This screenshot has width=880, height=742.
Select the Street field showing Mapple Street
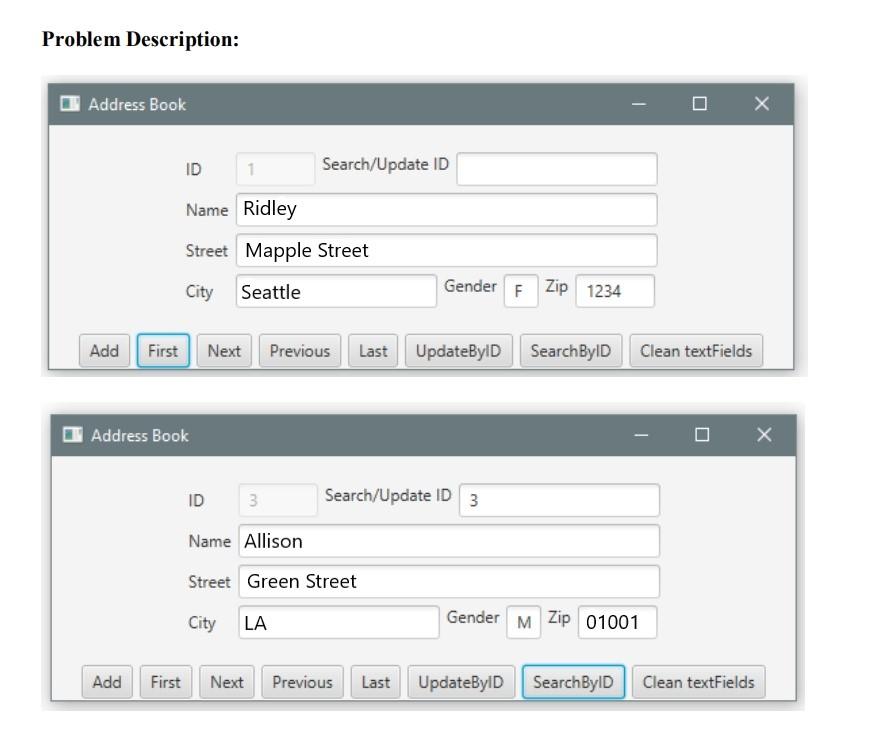click(447, 250)
